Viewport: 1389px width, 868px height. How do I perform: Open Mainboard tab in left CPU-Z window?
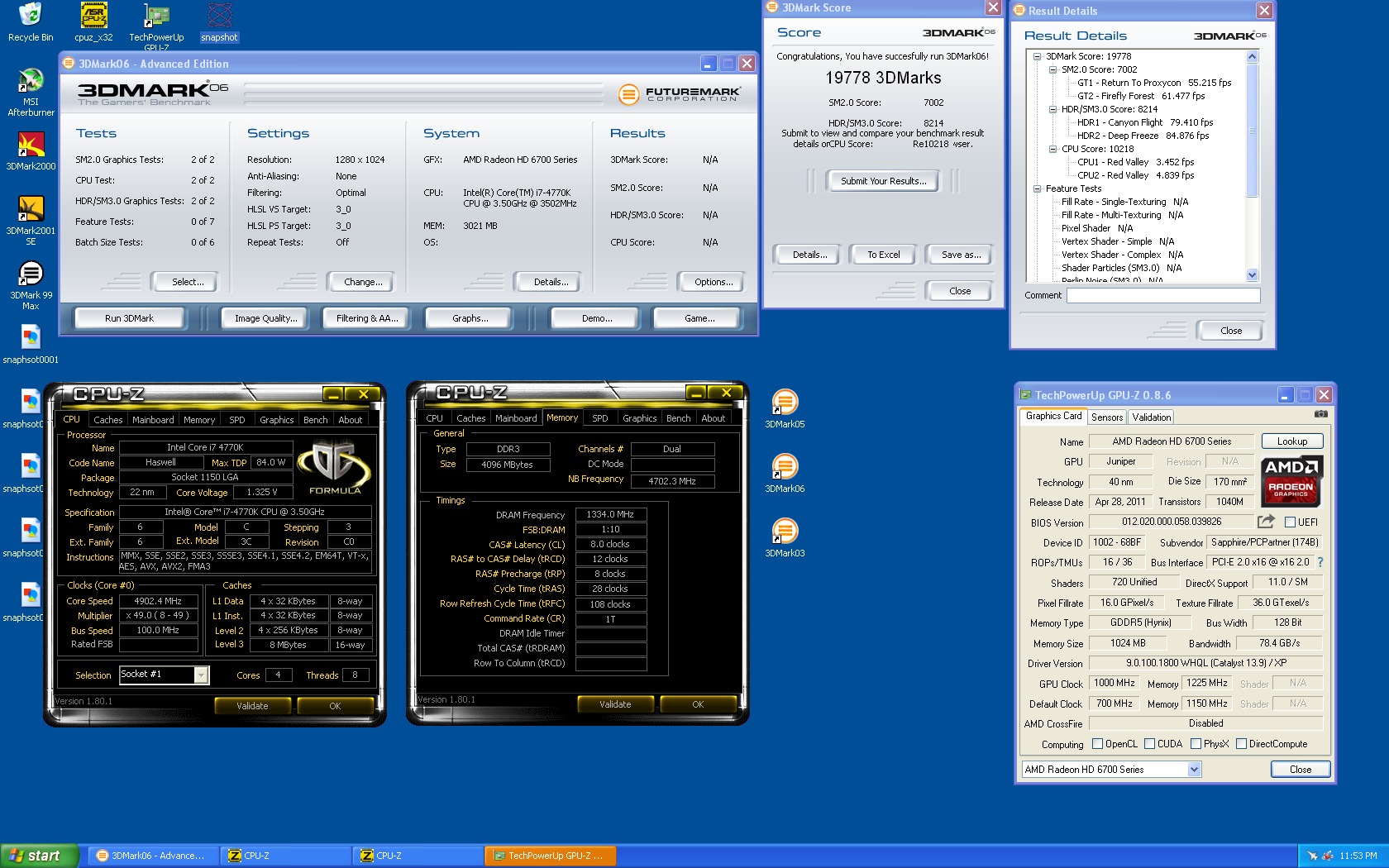pos(153,420)
